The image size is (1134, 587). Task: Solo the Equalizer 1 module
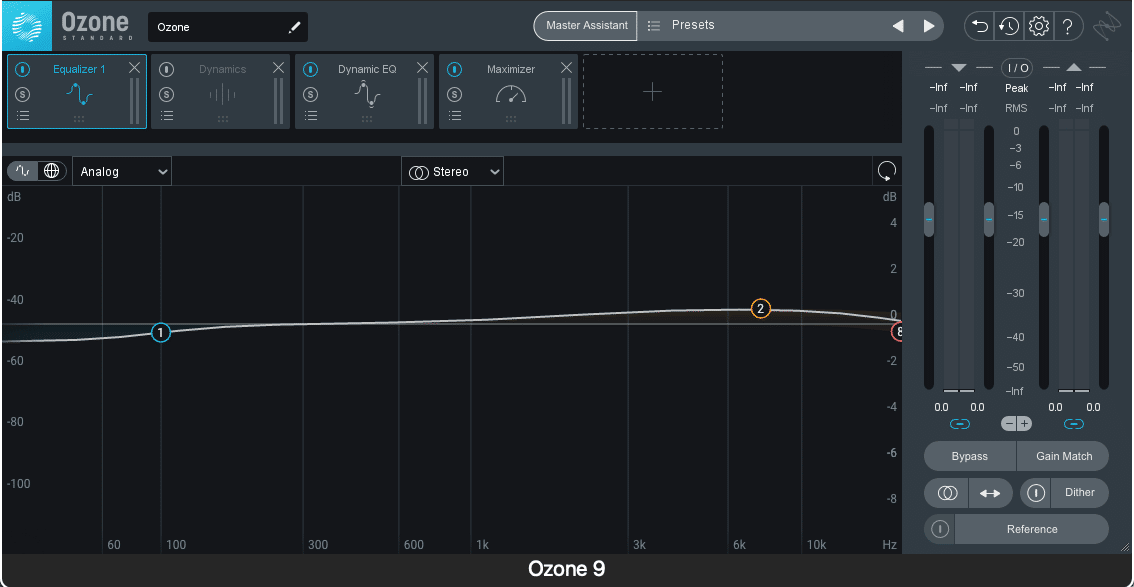click(23, 94)
